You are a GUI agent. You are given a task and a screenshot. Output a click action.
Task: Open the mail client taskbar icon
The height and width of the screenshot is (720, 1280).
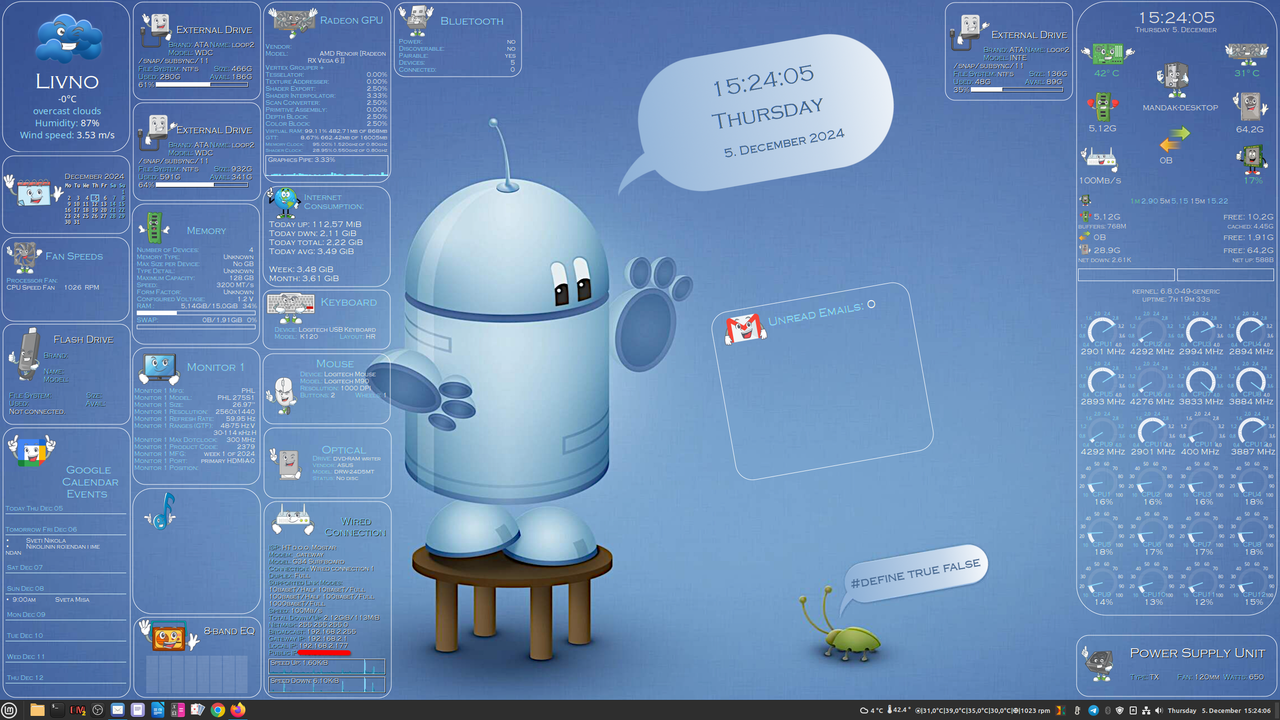click(117, 710)
